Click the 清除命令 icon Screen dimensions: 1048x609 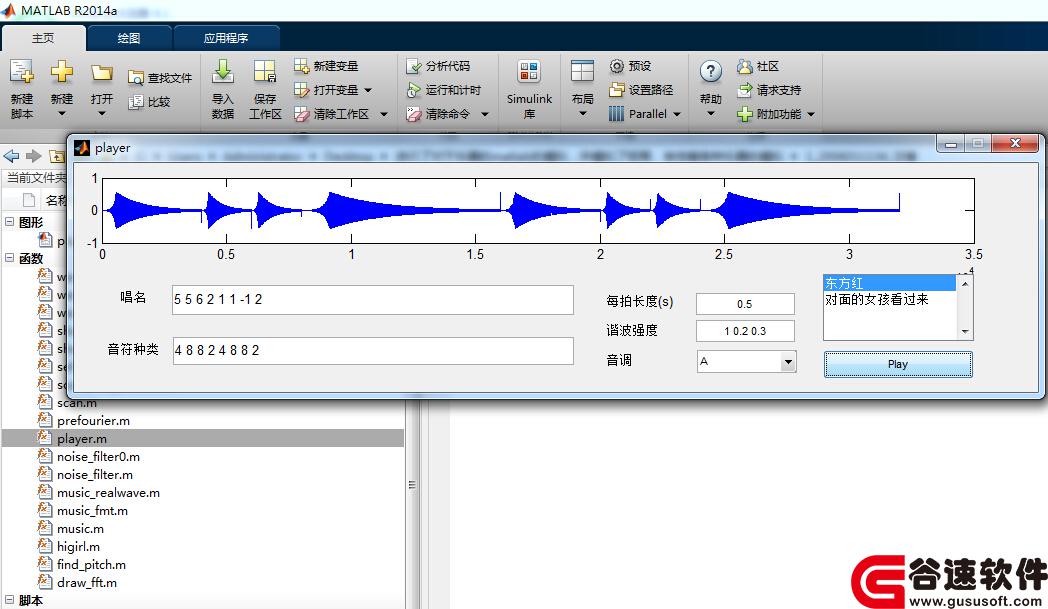click(414, 114)
